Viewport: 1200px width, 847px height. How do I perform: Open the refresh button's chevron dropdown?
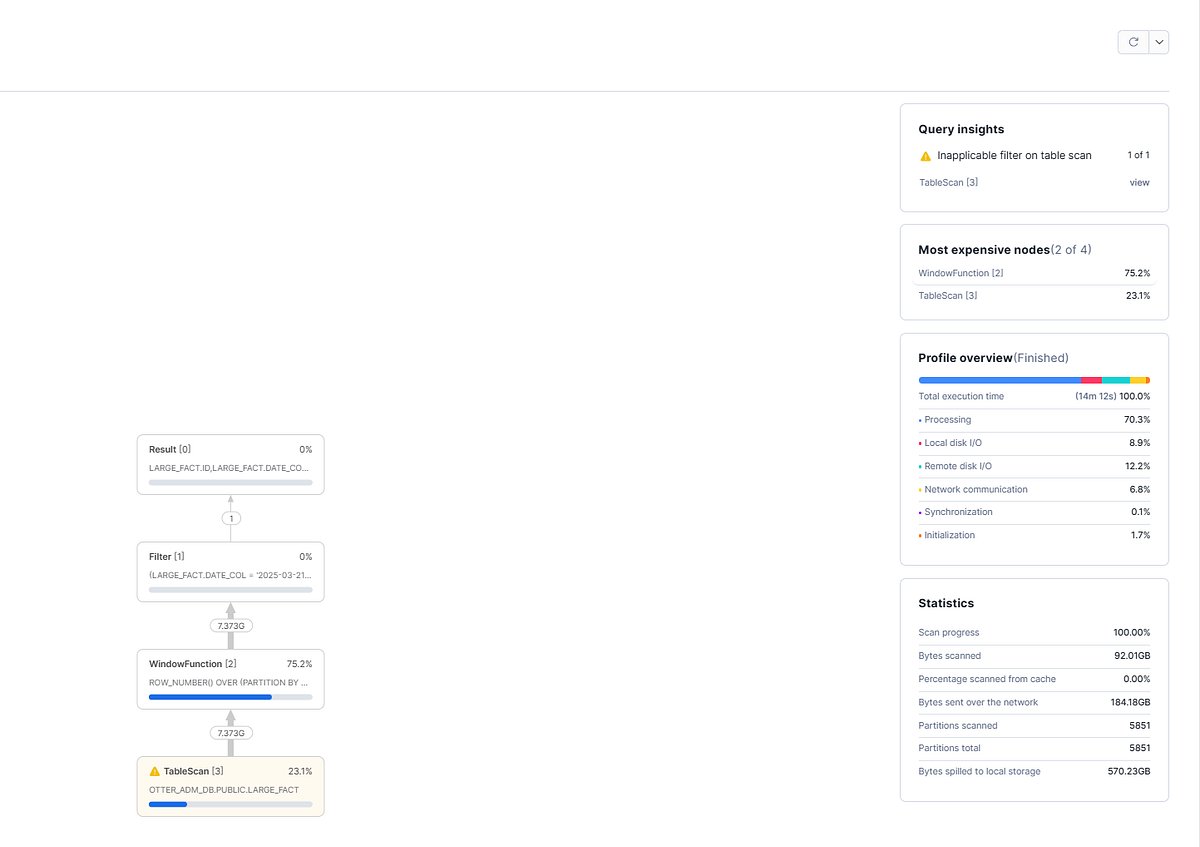[x=1157, y=41]
